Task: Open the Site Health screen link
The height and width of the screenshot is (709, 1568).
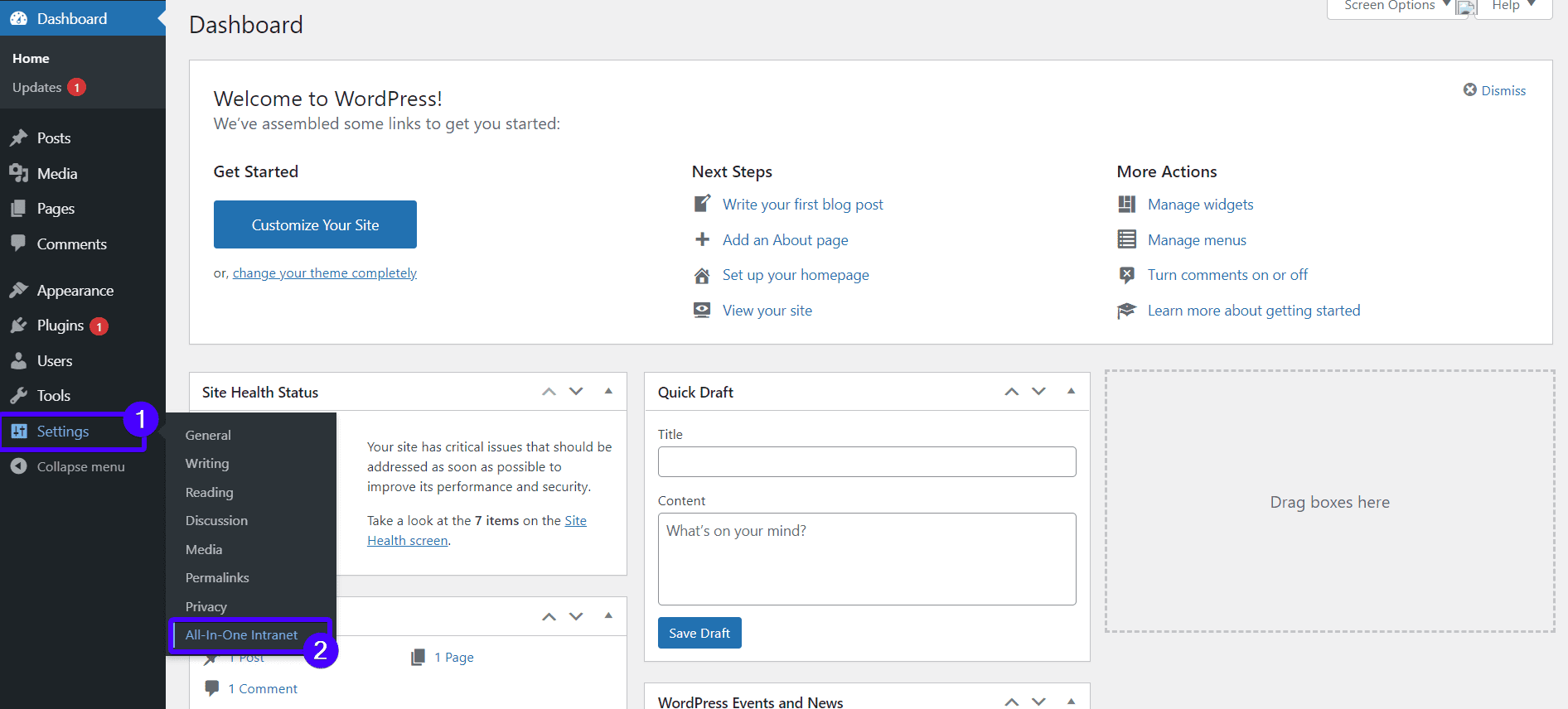Action: coord(477,530)
